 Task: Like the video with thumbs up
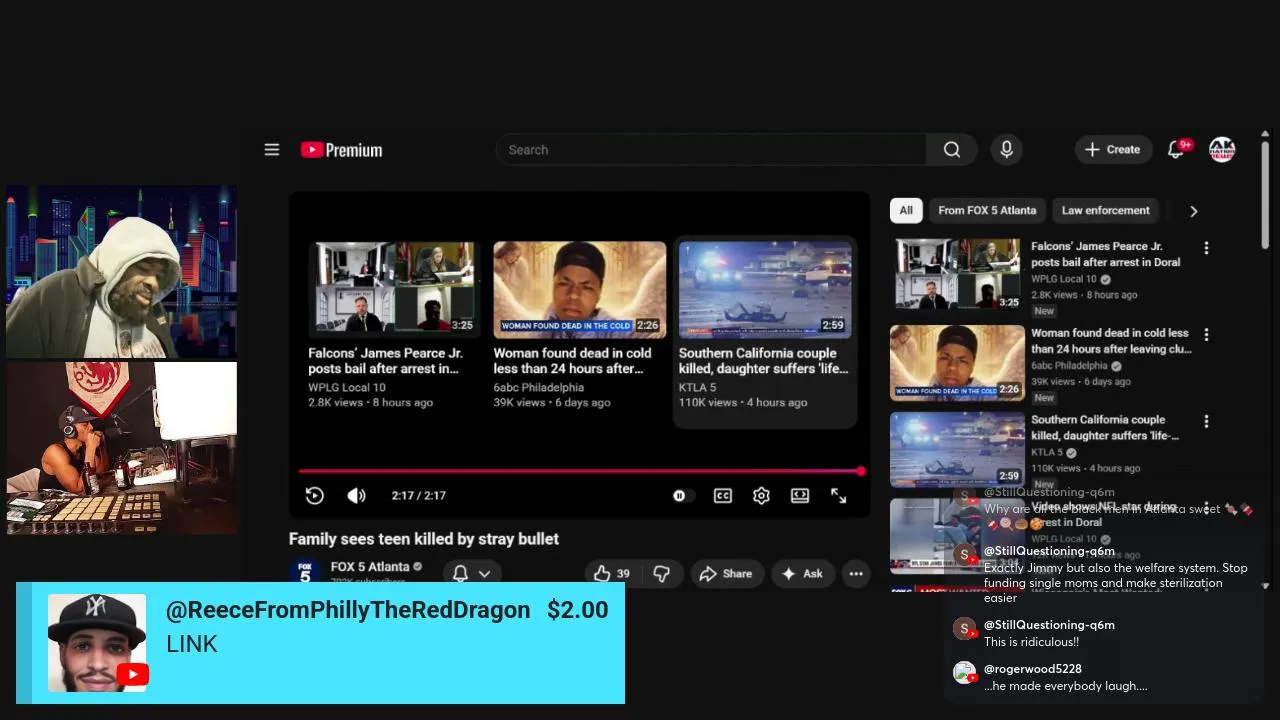611,573
